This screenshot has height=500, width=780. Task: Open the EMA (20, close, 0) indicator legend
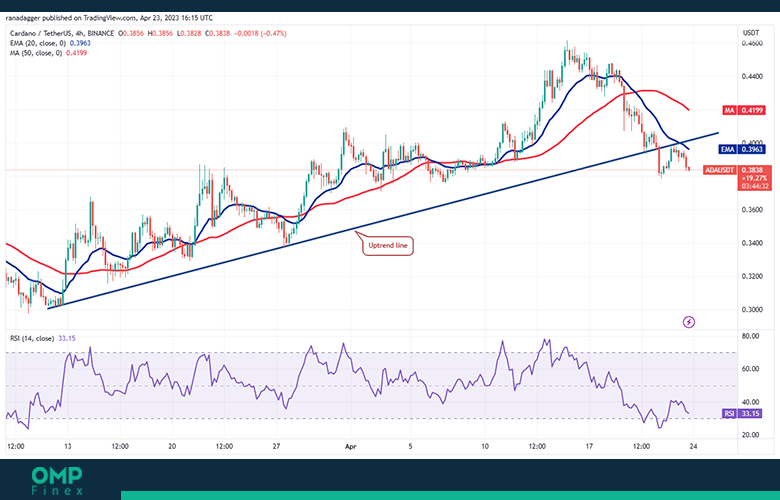(x=50, y=43)
